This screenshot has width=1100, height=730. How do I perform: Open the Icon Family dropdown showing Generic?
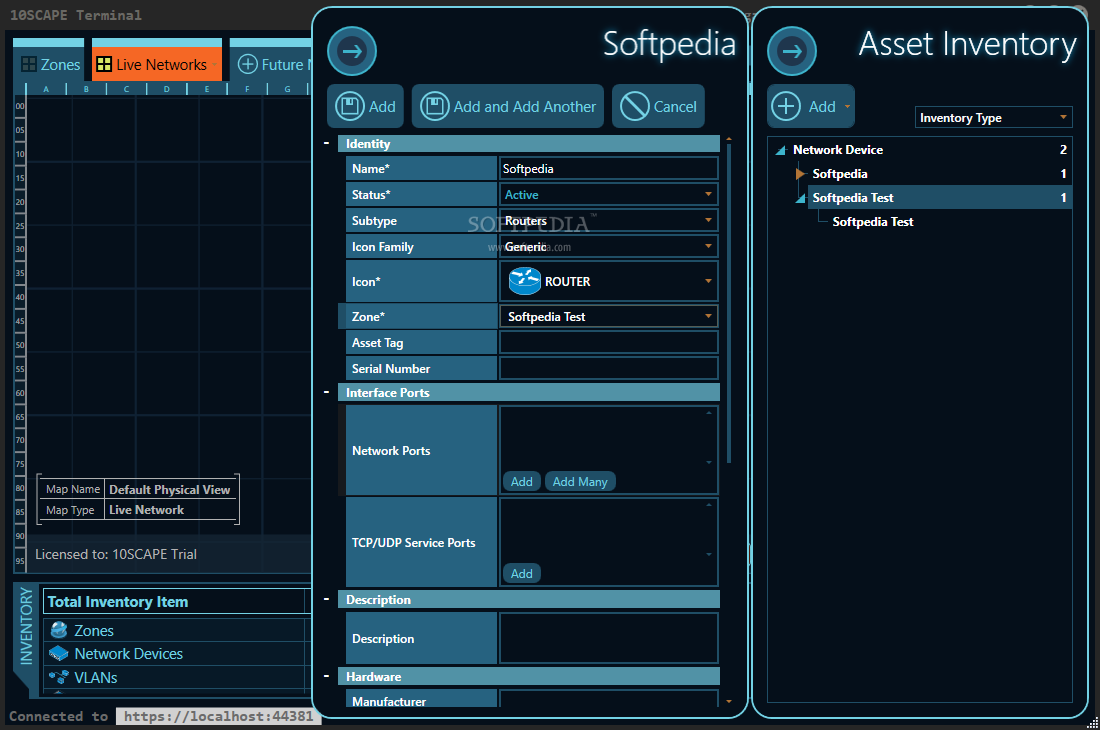tap(609, 246)
